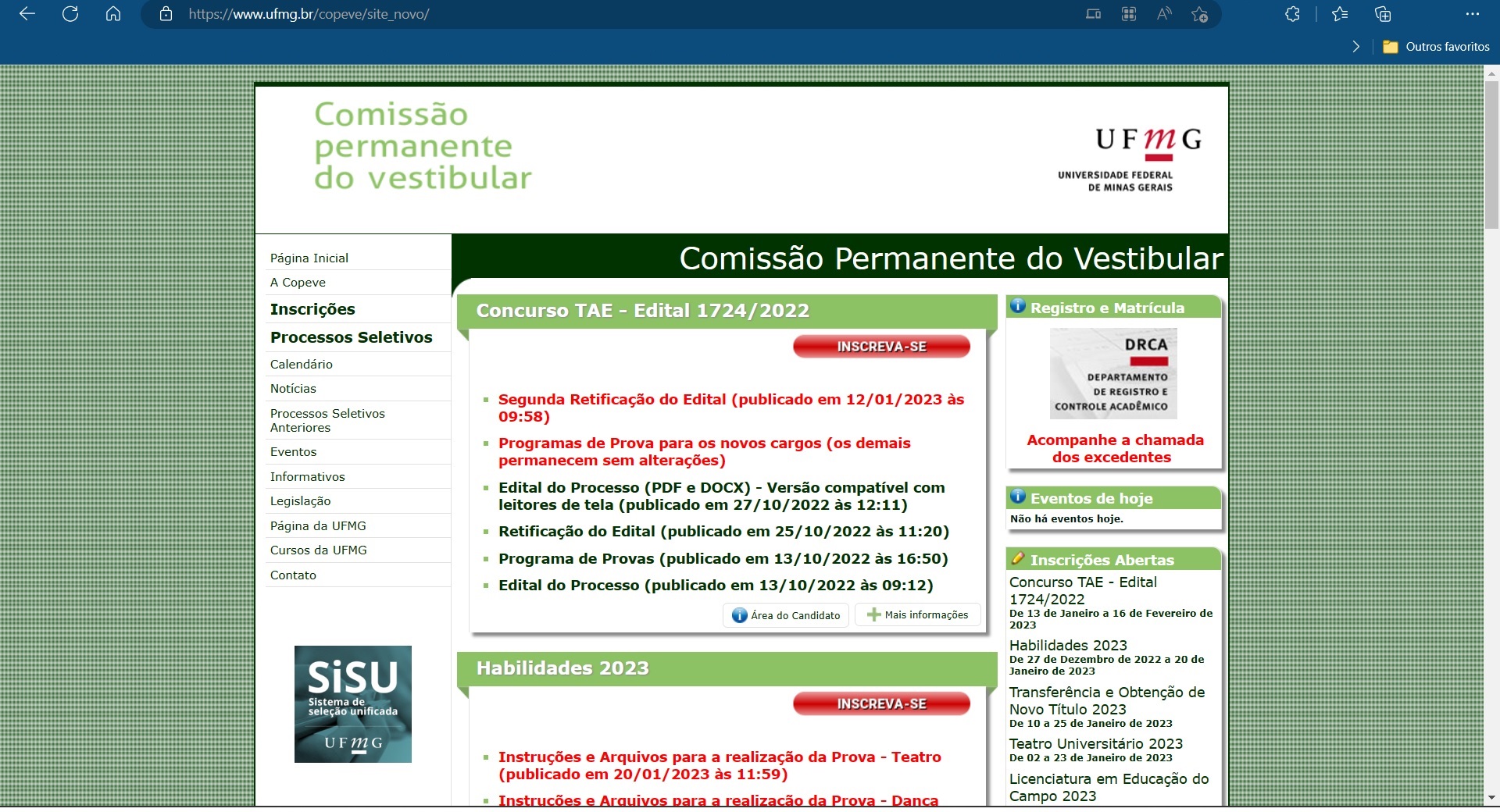Open the Eventos sidebar item

[293, 452]
